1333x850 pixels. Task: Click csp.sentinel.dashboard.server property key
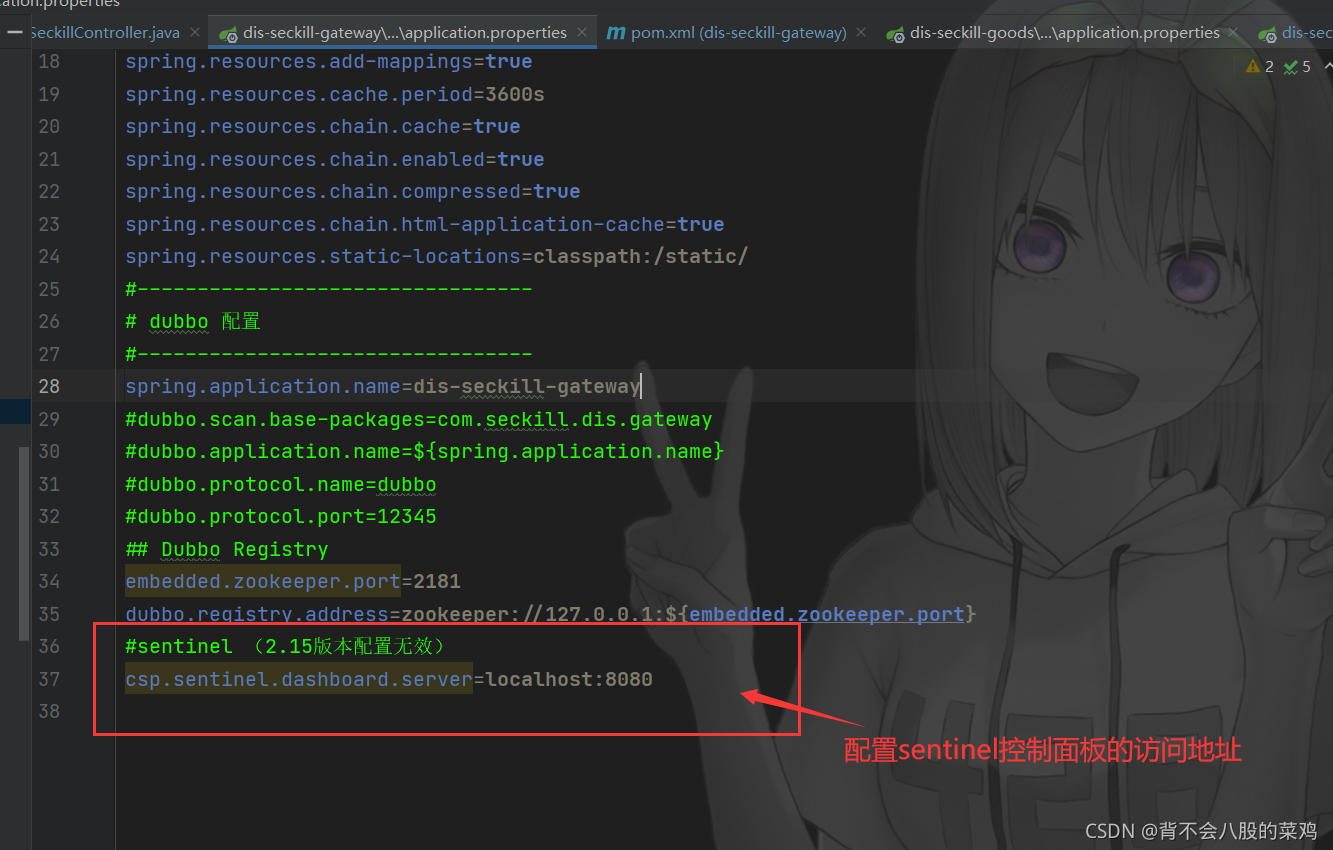click(x=299, y=679)
